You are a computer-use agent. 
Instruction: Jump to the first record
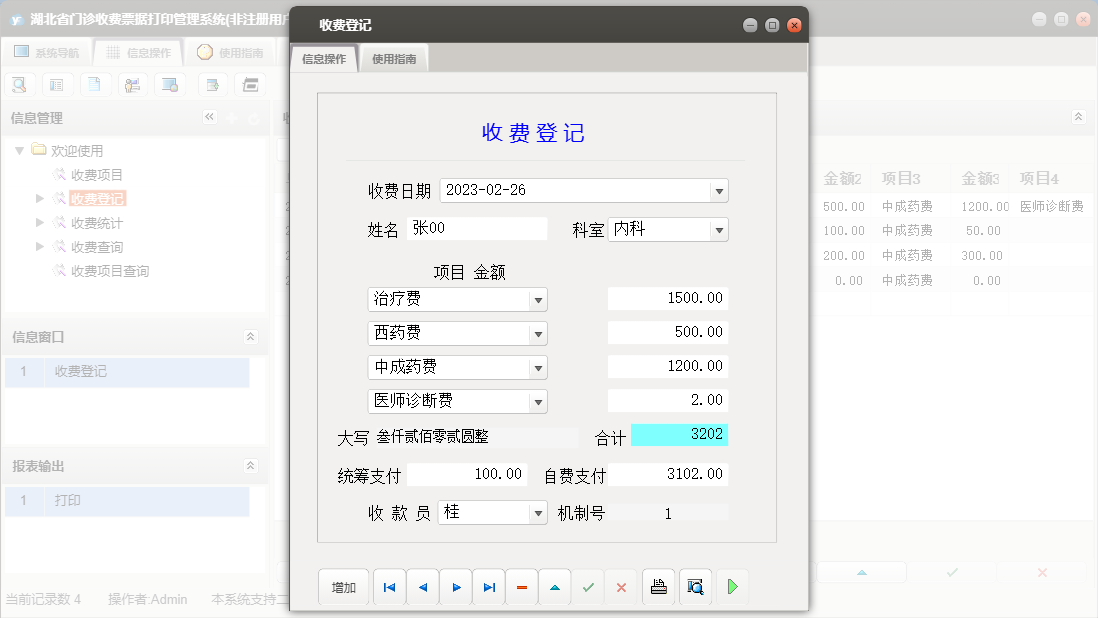[389, 587]
